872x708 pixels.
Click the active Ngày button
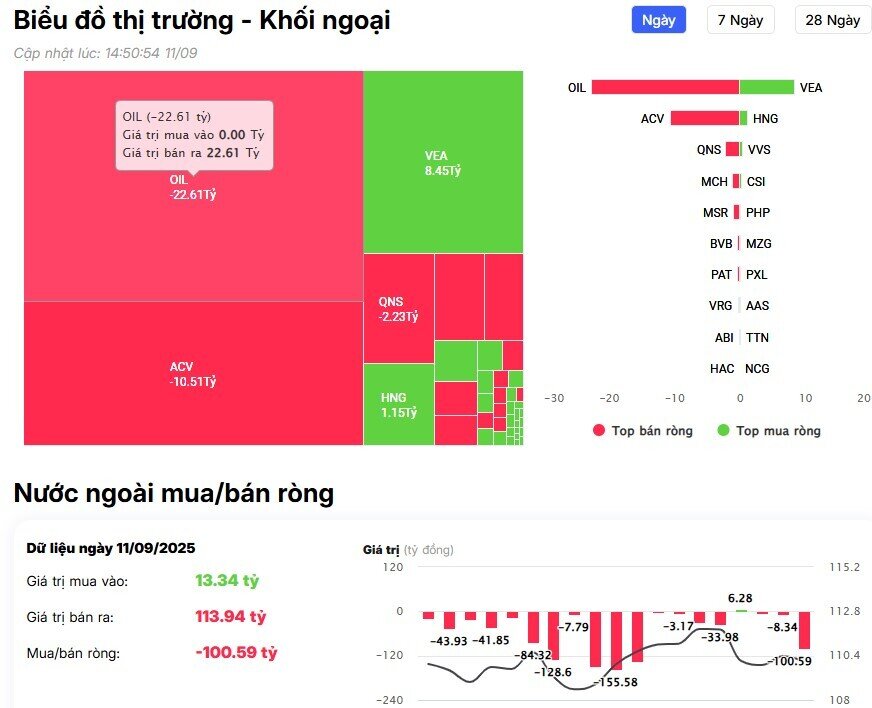(657, 20)
